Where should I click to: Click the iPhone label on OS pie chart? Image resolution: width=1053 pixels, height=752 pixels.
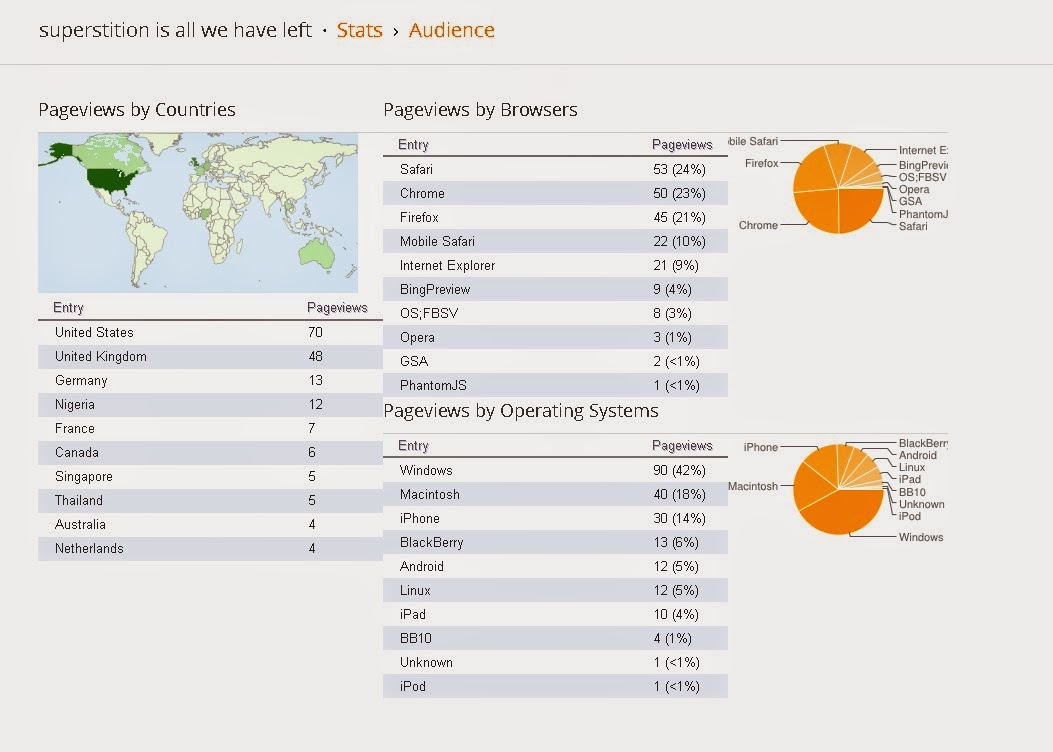[x=760, y=447]
